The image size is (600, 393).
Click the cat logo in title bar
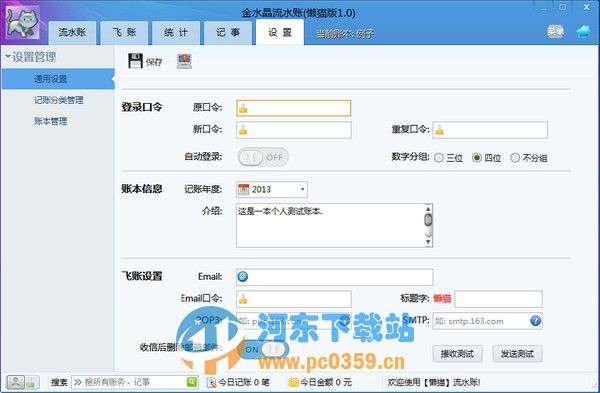pos(23,23)
